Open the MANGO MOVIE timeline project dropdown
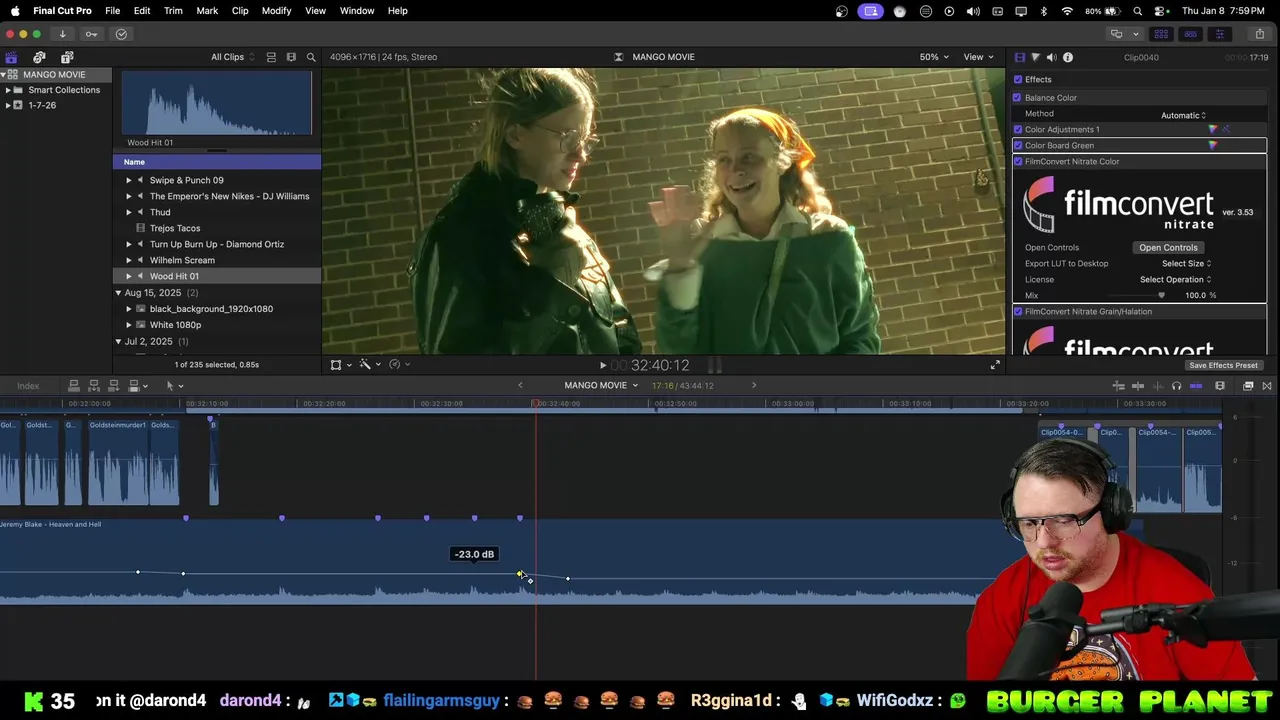1280x720 pixels. pos(601,386)
